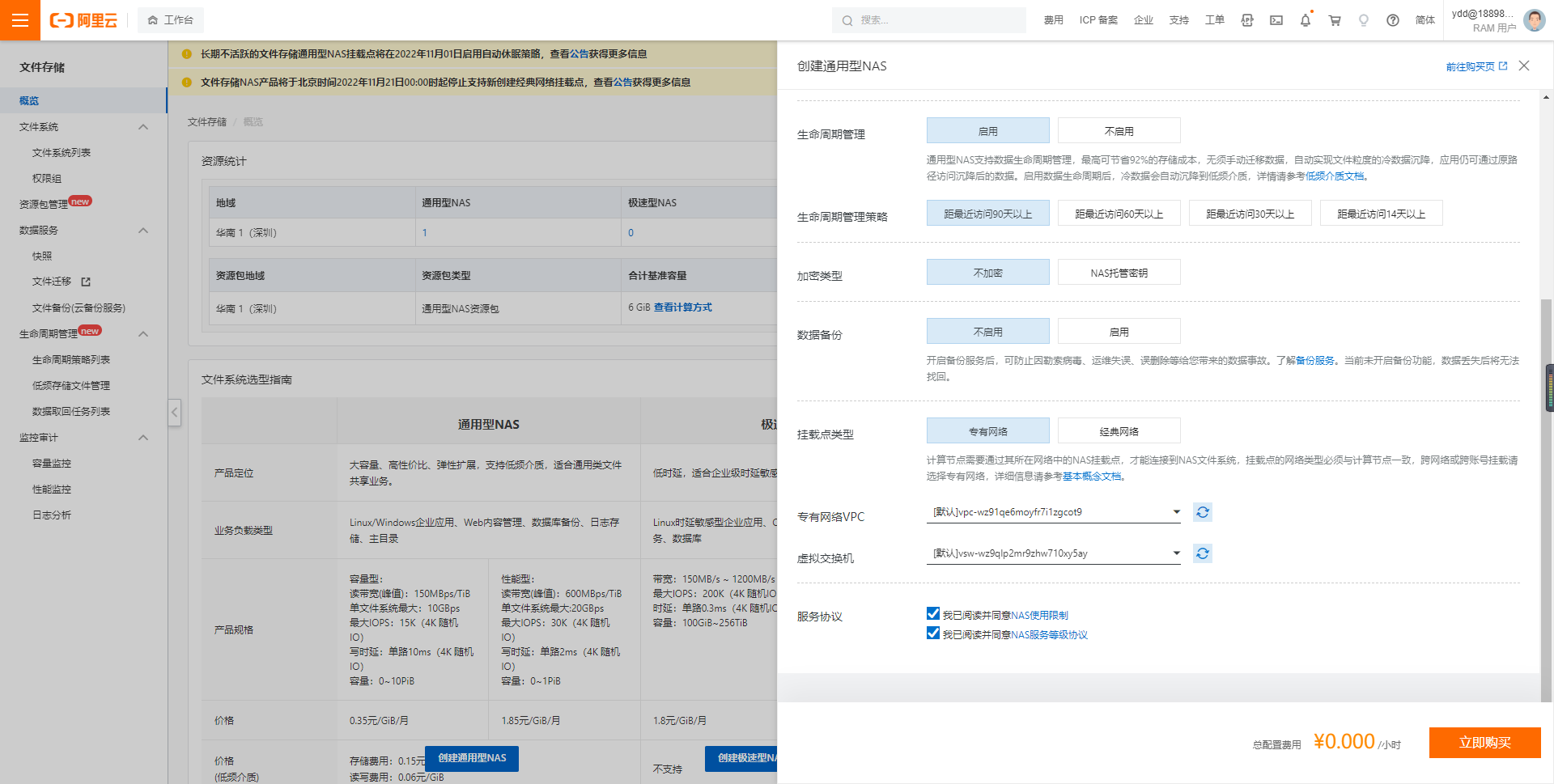This screenshot has width=1554, height=784.
Task: Refresh the 虚拟交换机 list
Action: coord(1203,553)
